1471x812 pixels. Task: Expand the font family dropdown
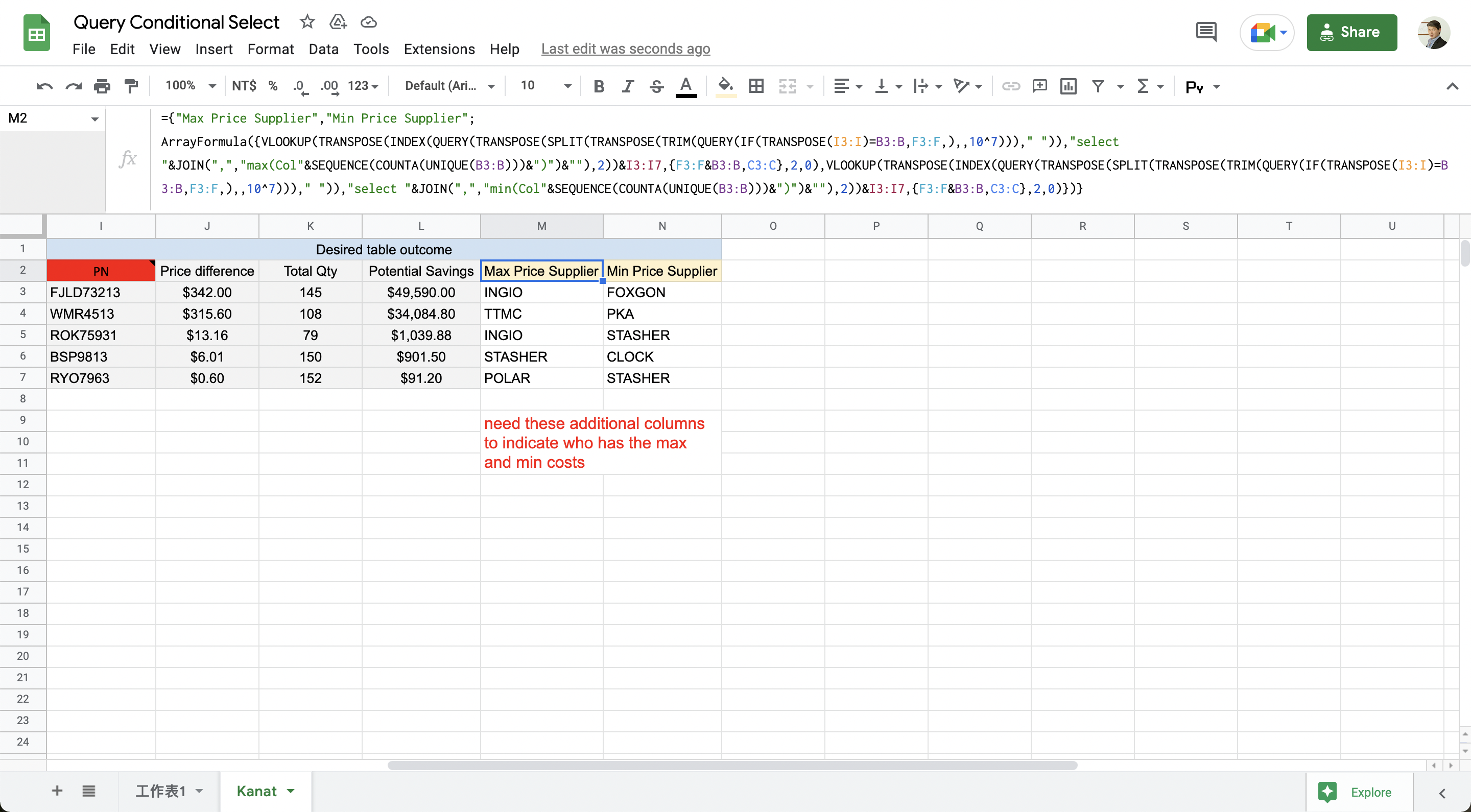coord(449,86)
